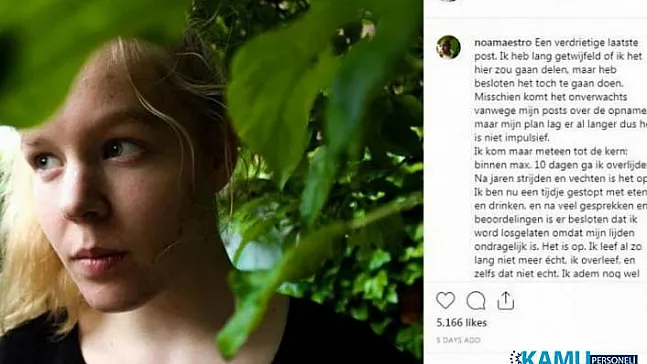Click the caption line 'is niet impulsief.'
This screenshot has height=364, width=647.
(512, 138)
